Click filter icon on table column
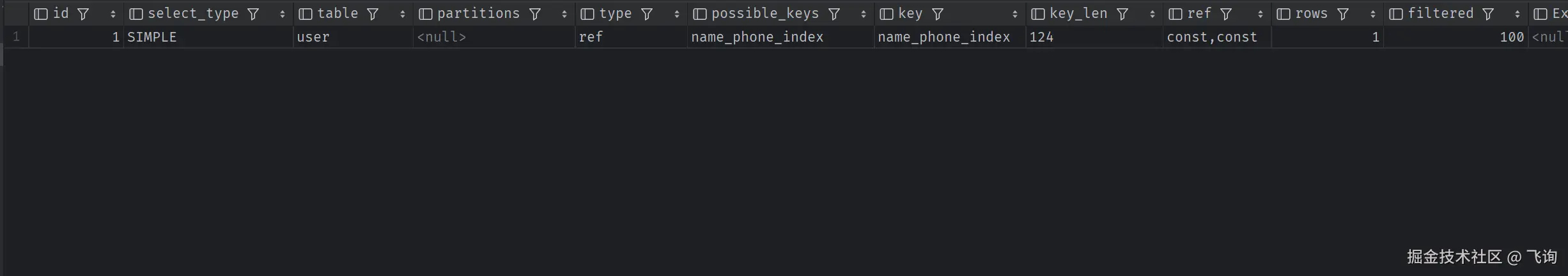 point(373,13)
